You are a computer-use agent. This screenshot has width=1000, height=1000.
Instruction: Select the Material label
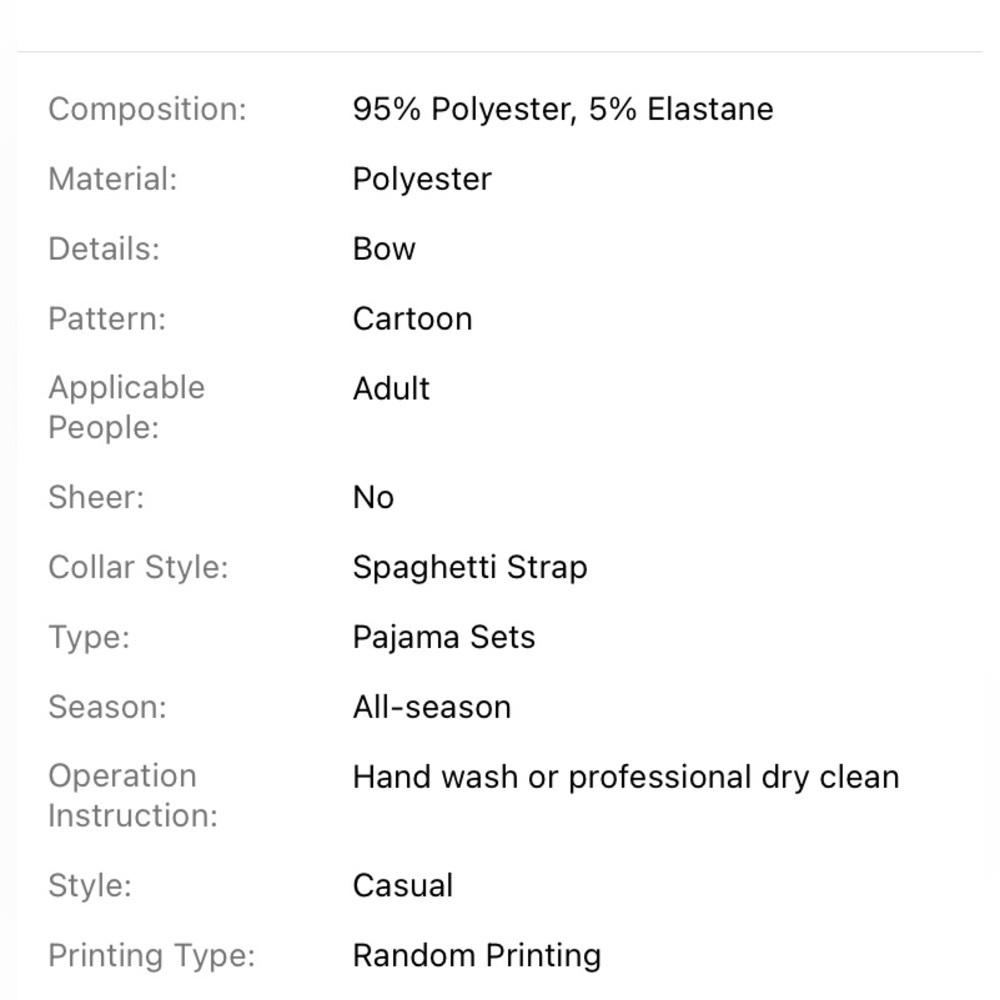pyautogui.click(x=113, y=179)
